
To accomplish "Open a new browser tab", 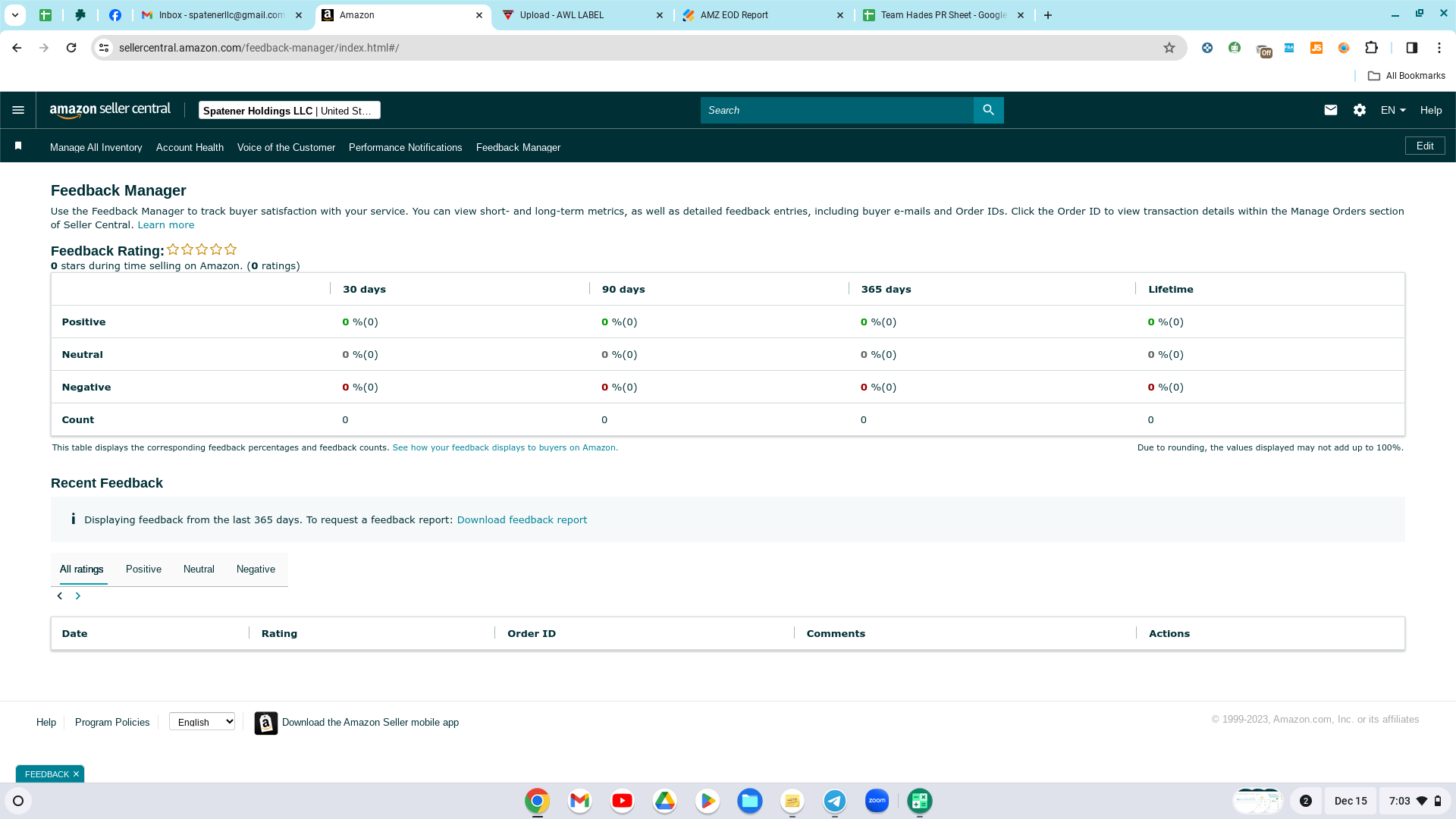I will click(1047, 15).
